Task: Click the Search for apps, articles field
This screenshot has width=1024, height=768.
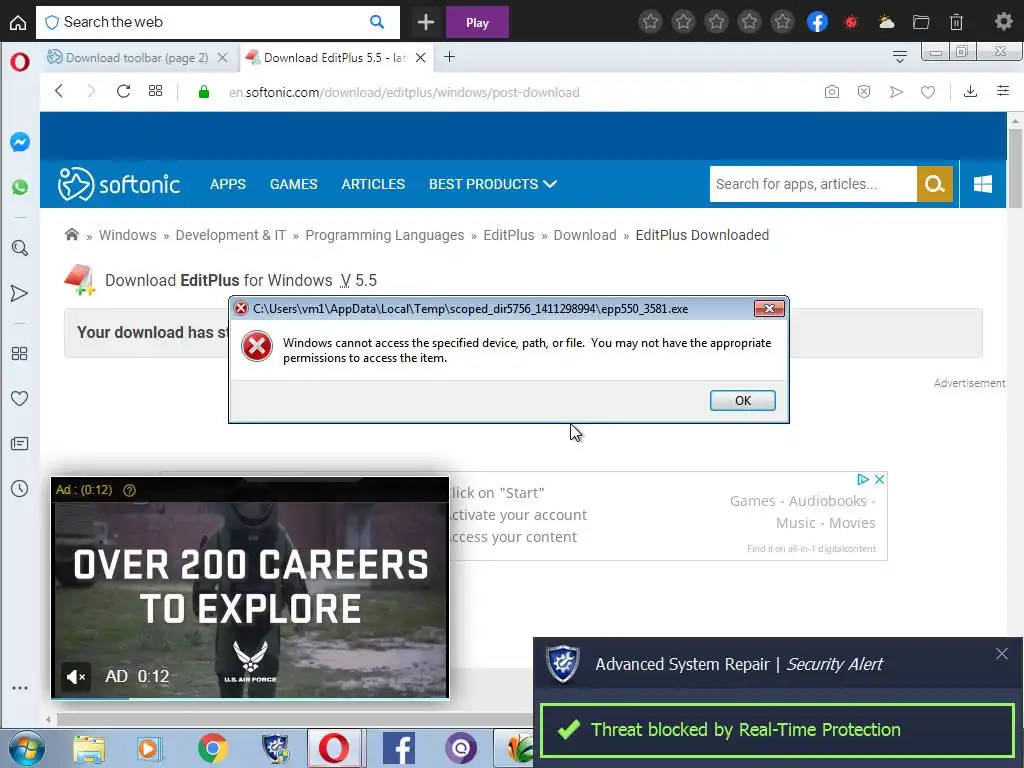Action: tap(813, 184)
